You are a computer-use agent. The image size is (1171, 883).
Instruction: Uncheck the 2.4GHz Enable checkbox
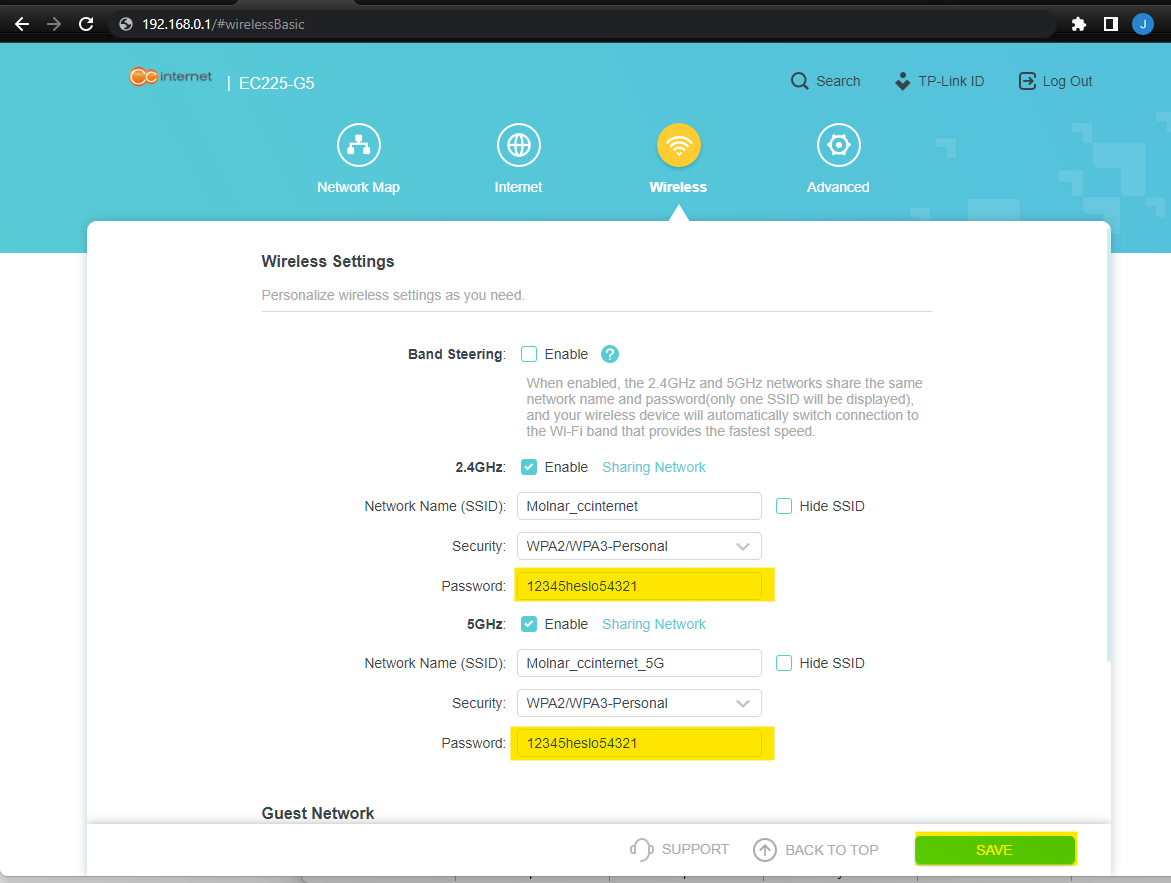[529, 467]
